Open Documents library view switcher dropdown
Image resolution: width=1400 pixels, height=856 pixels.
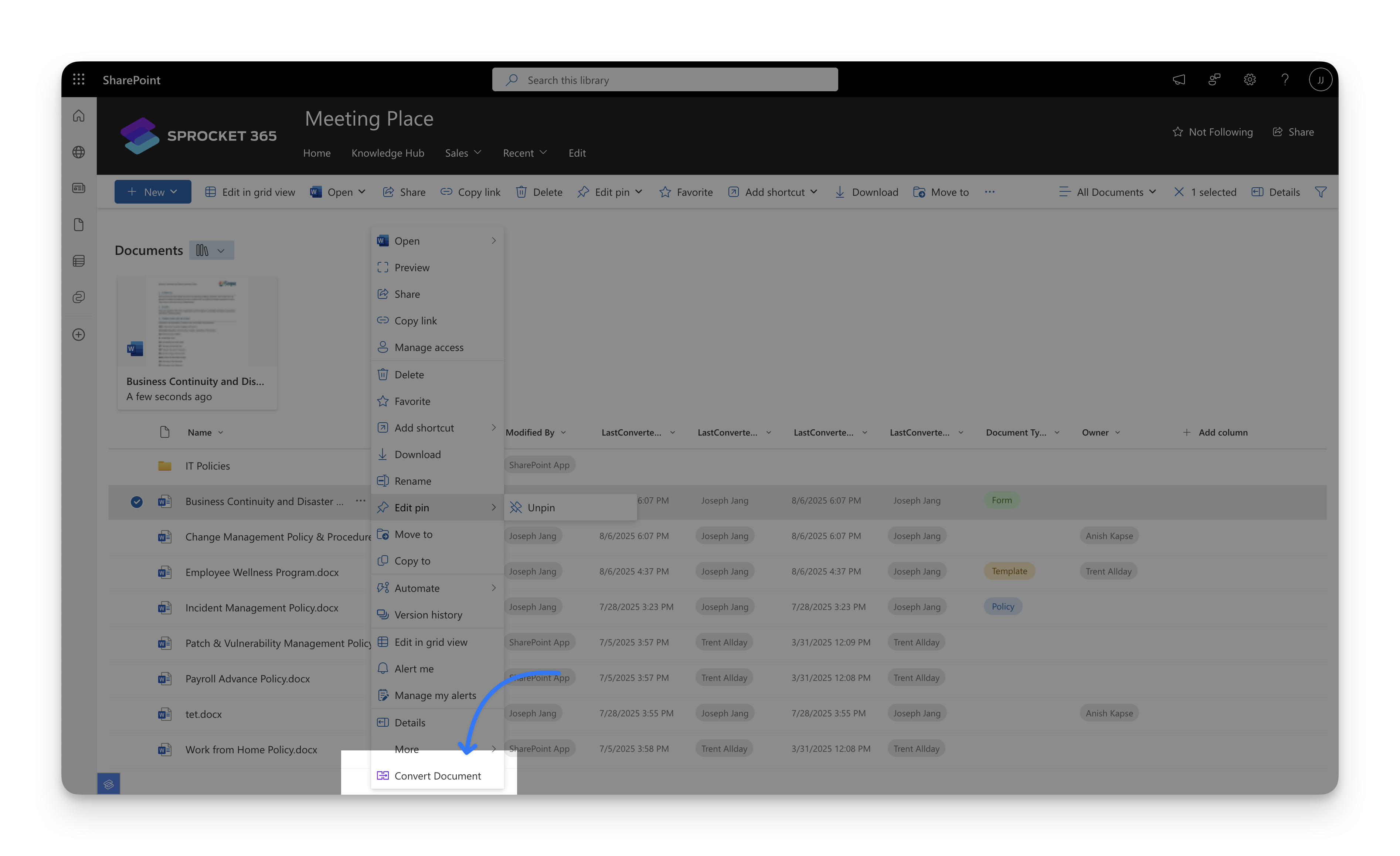coord(211,250)
